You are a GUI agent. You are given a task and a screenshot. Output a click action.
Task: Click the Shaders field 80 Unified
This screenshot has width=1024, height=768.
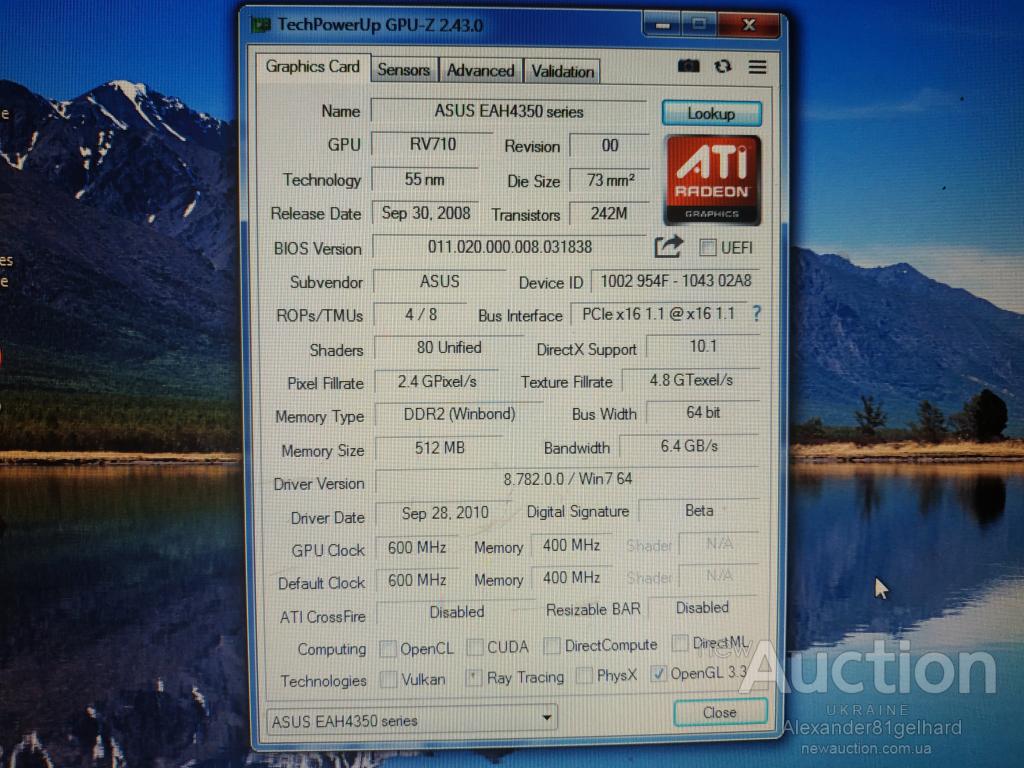tap(449, 347)
